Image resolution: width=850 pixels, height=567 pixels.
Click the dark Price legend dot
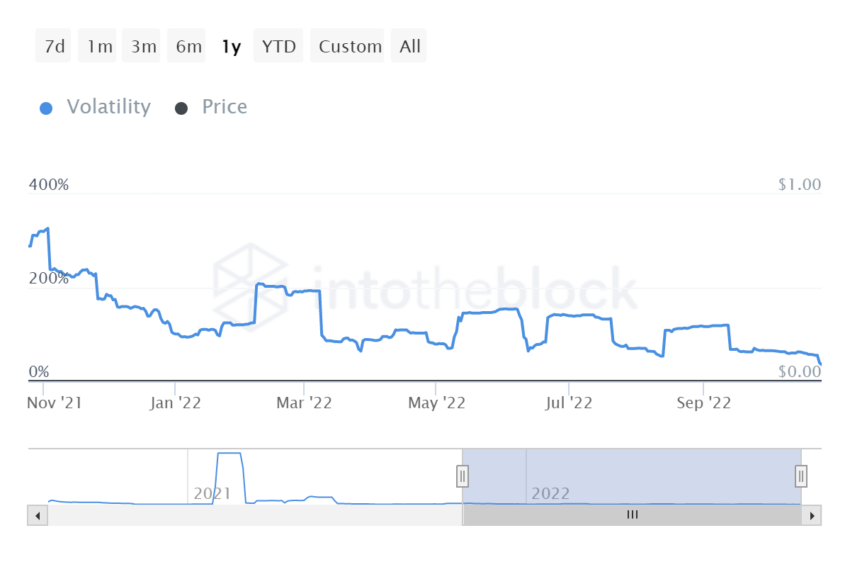181,108
